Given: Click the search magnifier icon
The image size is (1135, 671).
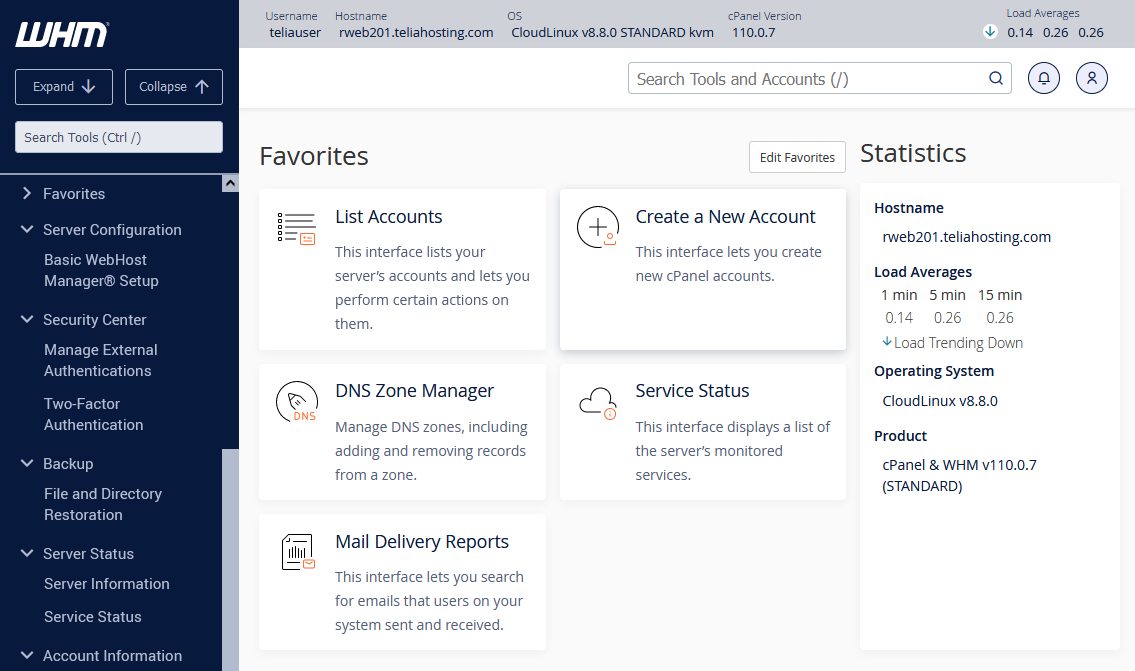Looking at the screenshot, I should pos(996,78).
